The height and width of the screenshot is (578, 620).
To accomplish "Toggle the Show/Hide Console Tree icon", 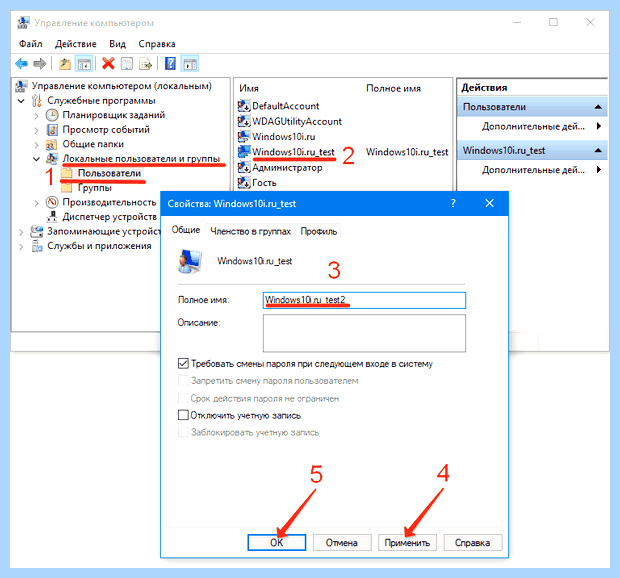I will pos(84,64).
